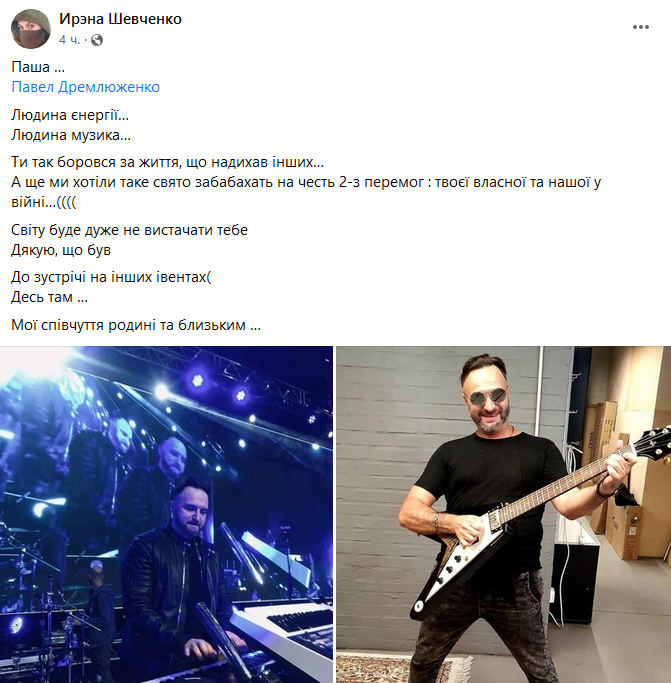Click the line "Десь там ..."
The width and height of the screenshot is (671, 683).
(x=50, y=297)
